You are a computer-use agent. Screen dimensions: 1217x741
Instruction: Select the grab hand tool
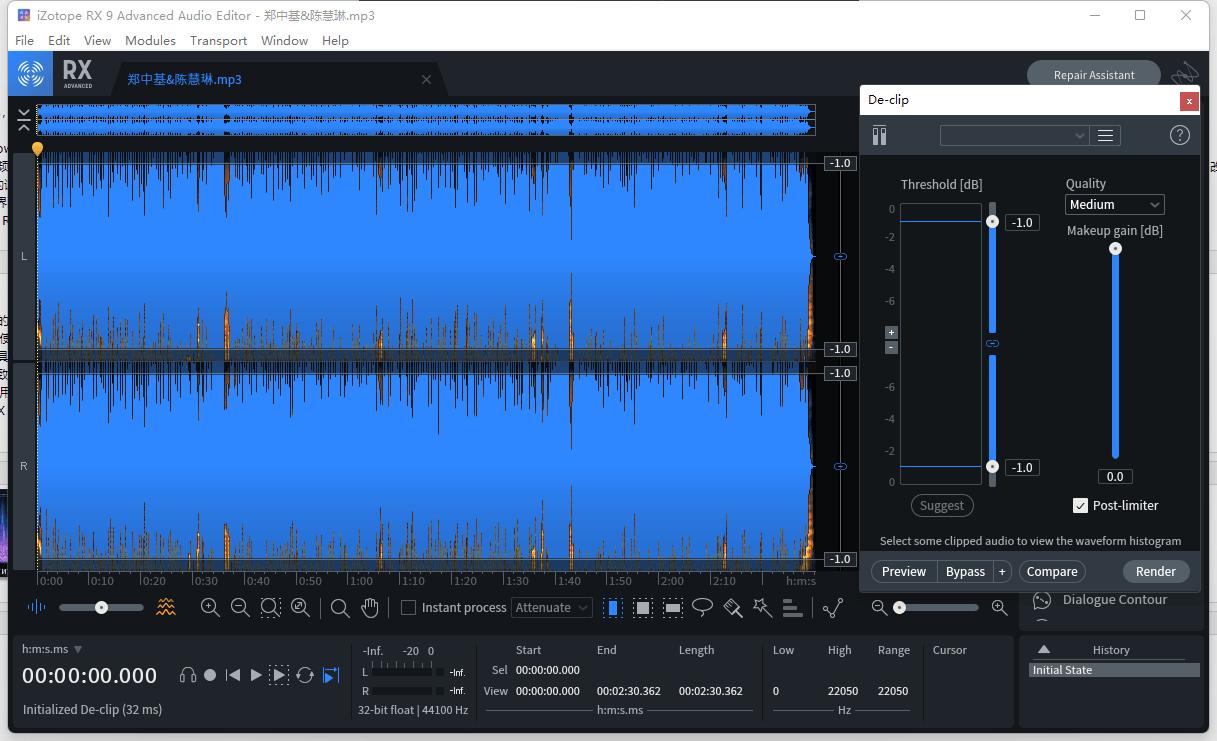[x=370, y=607]
